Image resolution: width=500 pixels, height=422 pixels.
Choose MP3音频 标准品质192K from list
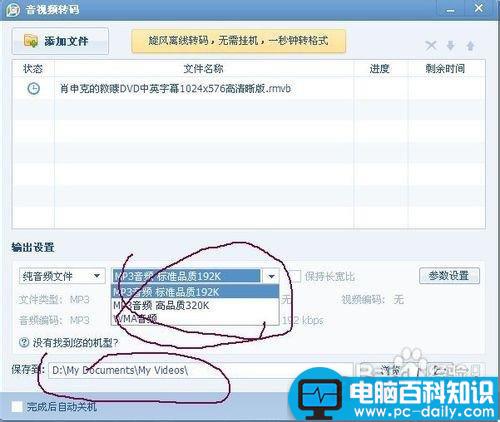pos(195,292)
